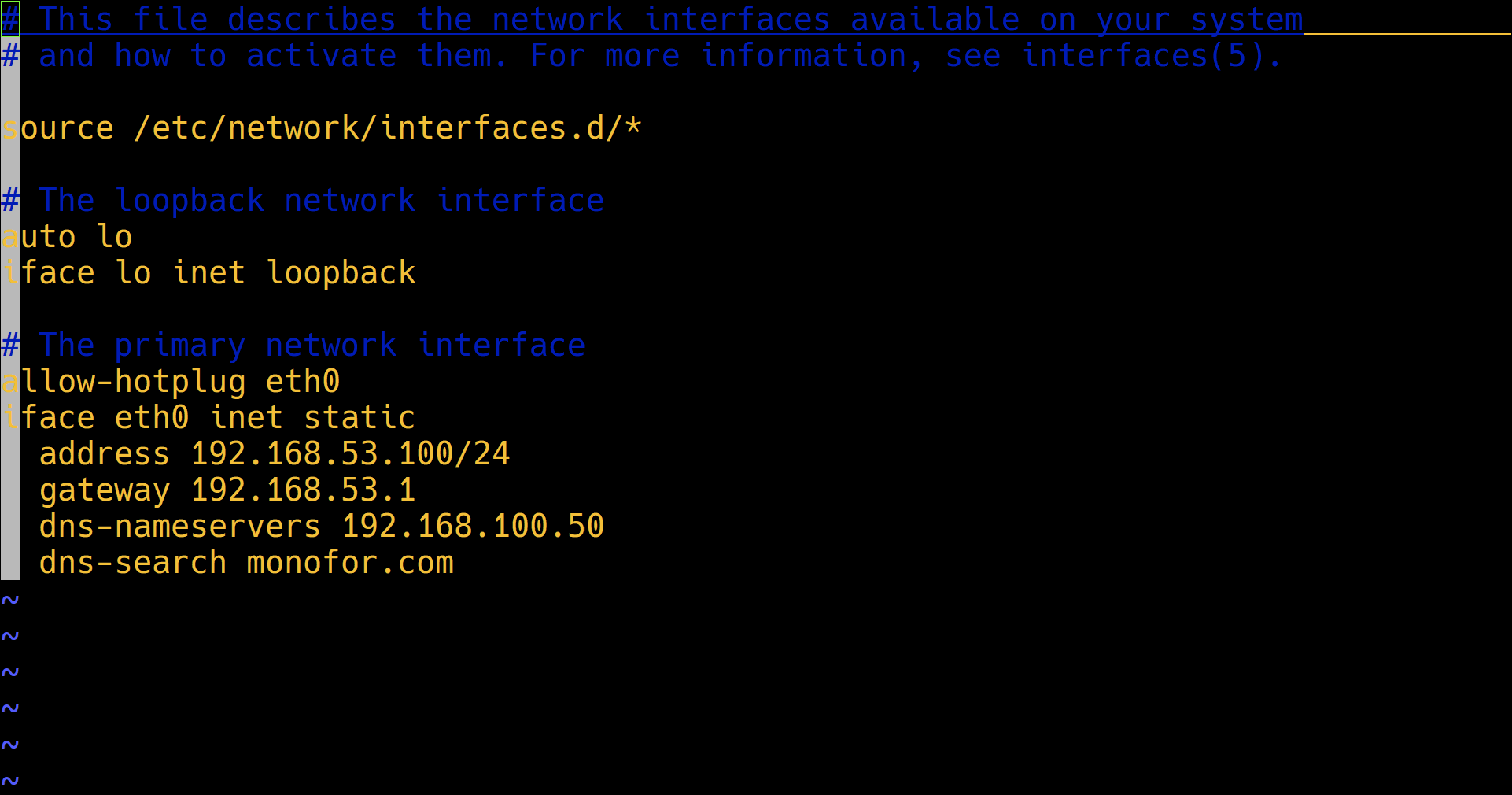Viewport: 1512px width, 795px height.
Task: Click the word "address" in the eth0 block
Action: [x=105, y=453]
